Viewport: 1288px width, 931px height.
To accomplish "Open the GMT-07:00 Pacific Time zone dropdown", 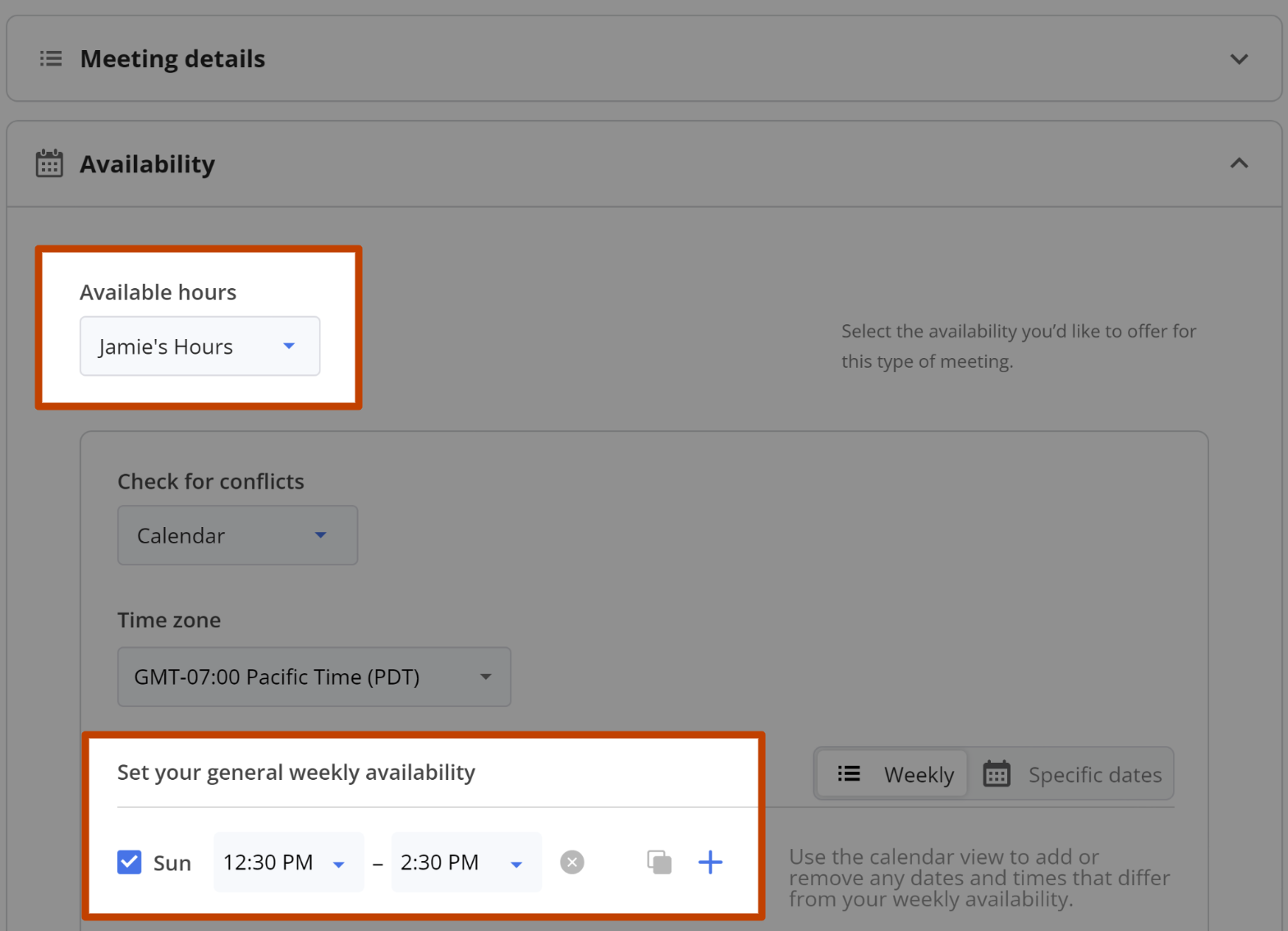I will pos(314,676).
